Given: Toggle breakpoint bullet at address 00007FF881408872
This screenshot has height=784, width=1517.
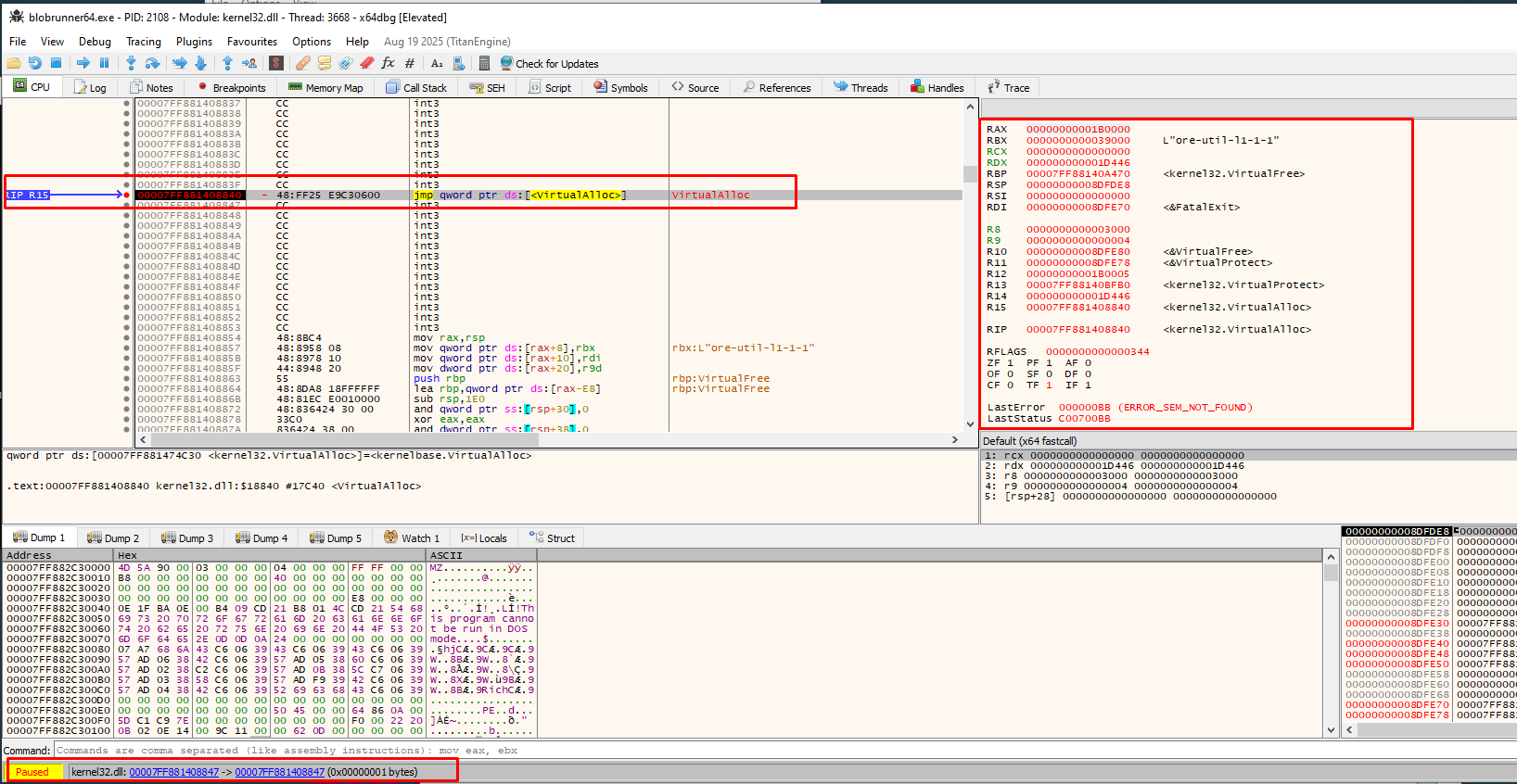Looking at the screenshot, I should (127, 409).
